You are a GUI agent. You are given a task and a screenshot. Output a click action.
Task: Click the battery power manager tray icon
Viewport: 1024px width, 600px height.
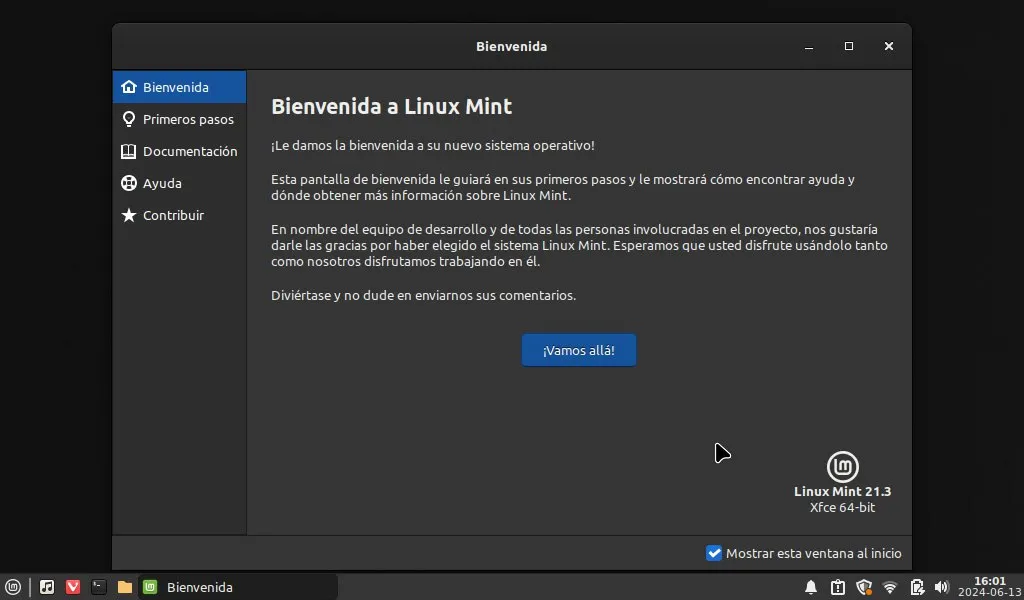point(917,587)
